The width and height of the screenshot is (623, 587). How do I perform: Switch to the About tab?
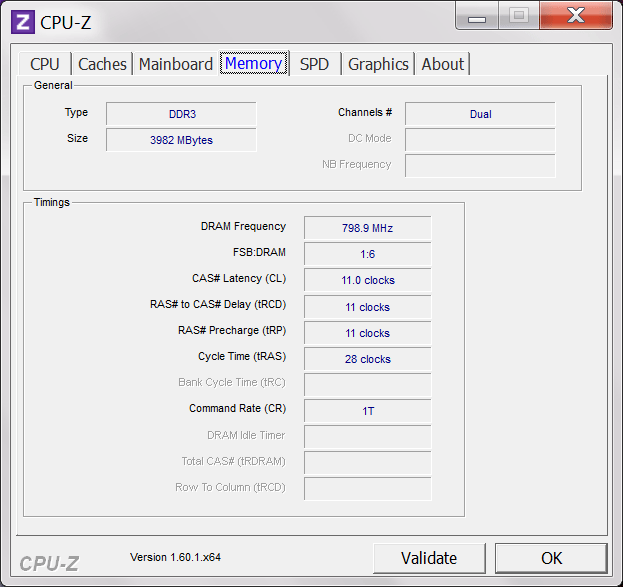(443, 64)
